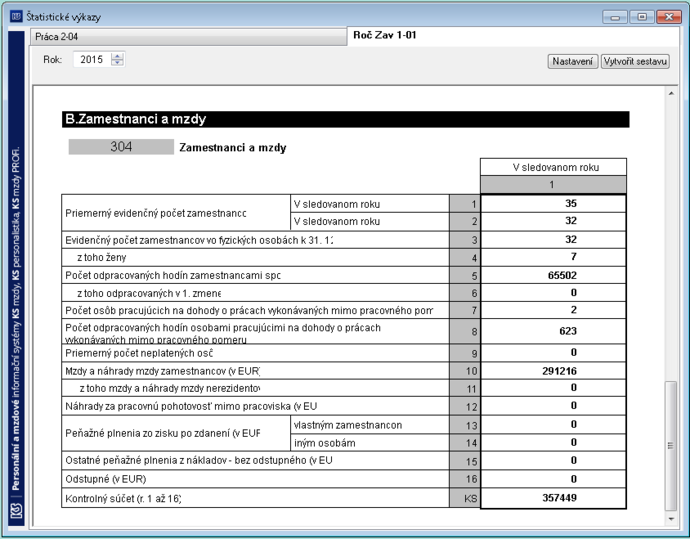Click the scrollbar up arrow
Image resolution: width=690 pixels, height=539 pixels.
point(671,93)
